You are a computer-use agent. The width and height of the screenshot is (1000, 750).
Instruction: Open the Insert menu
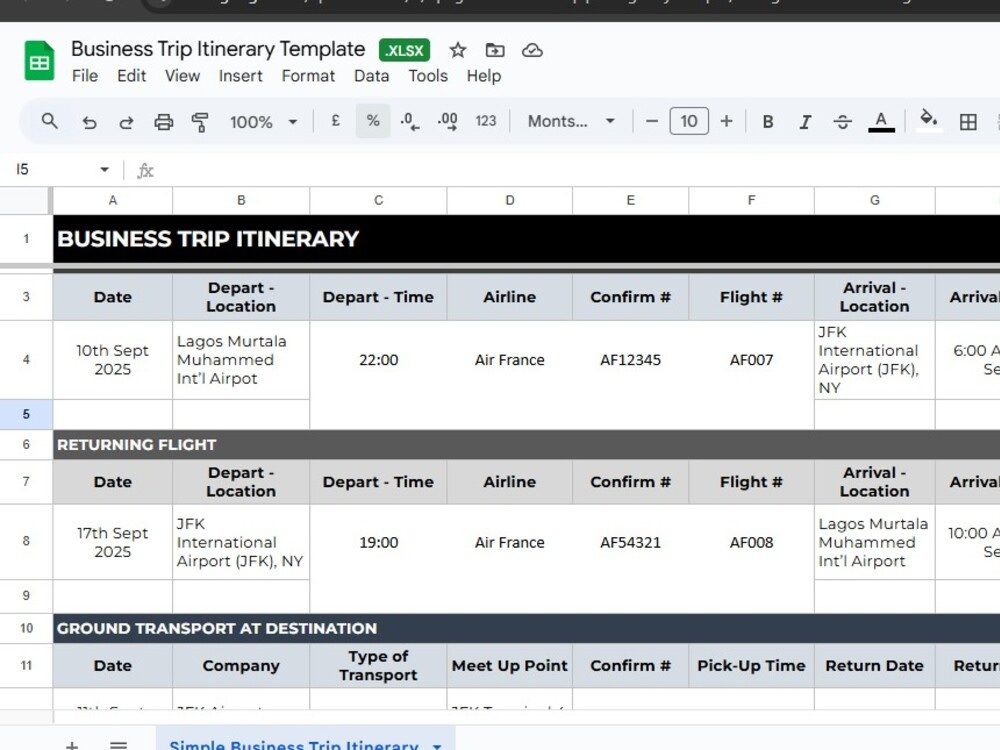pos(240,76)
